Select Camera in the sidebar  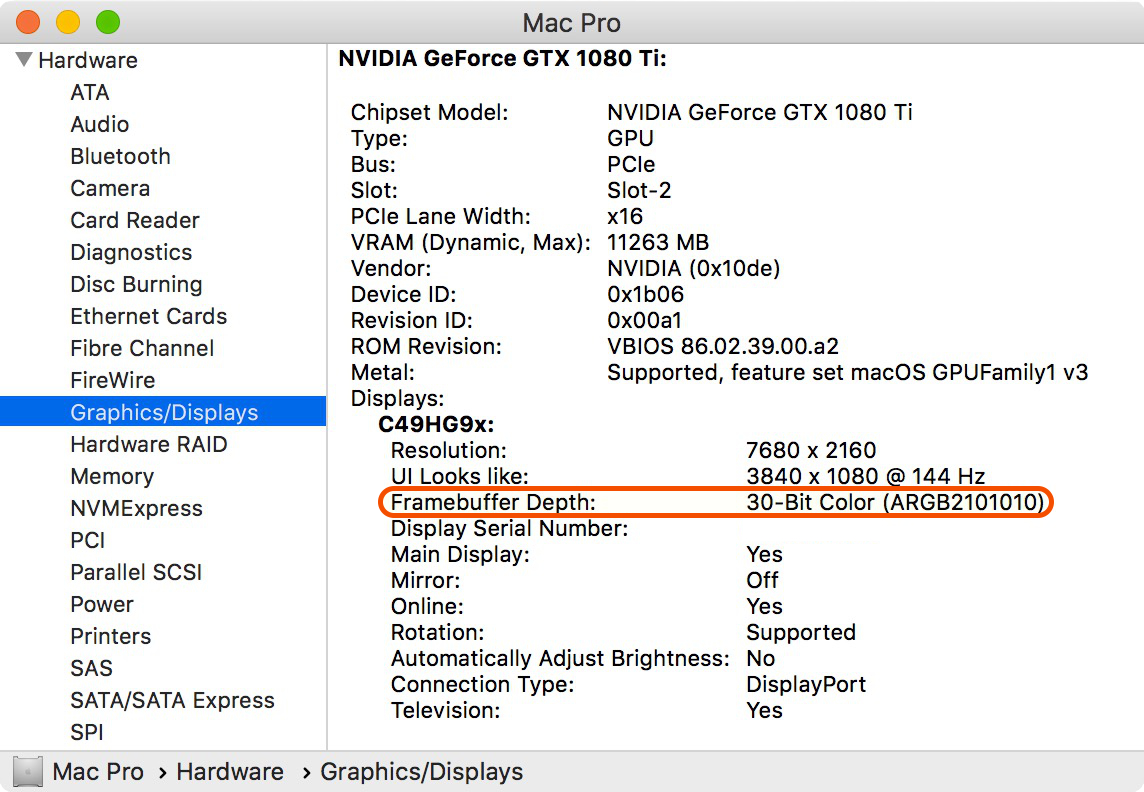tap(110, 188)
